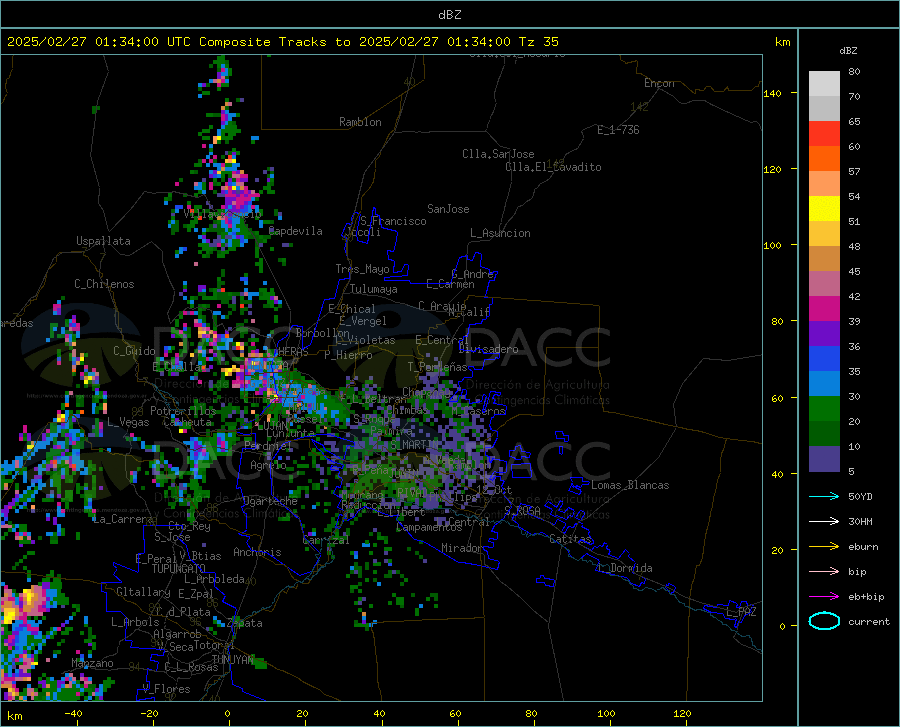
Task: Select the orange 57–60 dBZ swatch
Action: pos(824,159)
